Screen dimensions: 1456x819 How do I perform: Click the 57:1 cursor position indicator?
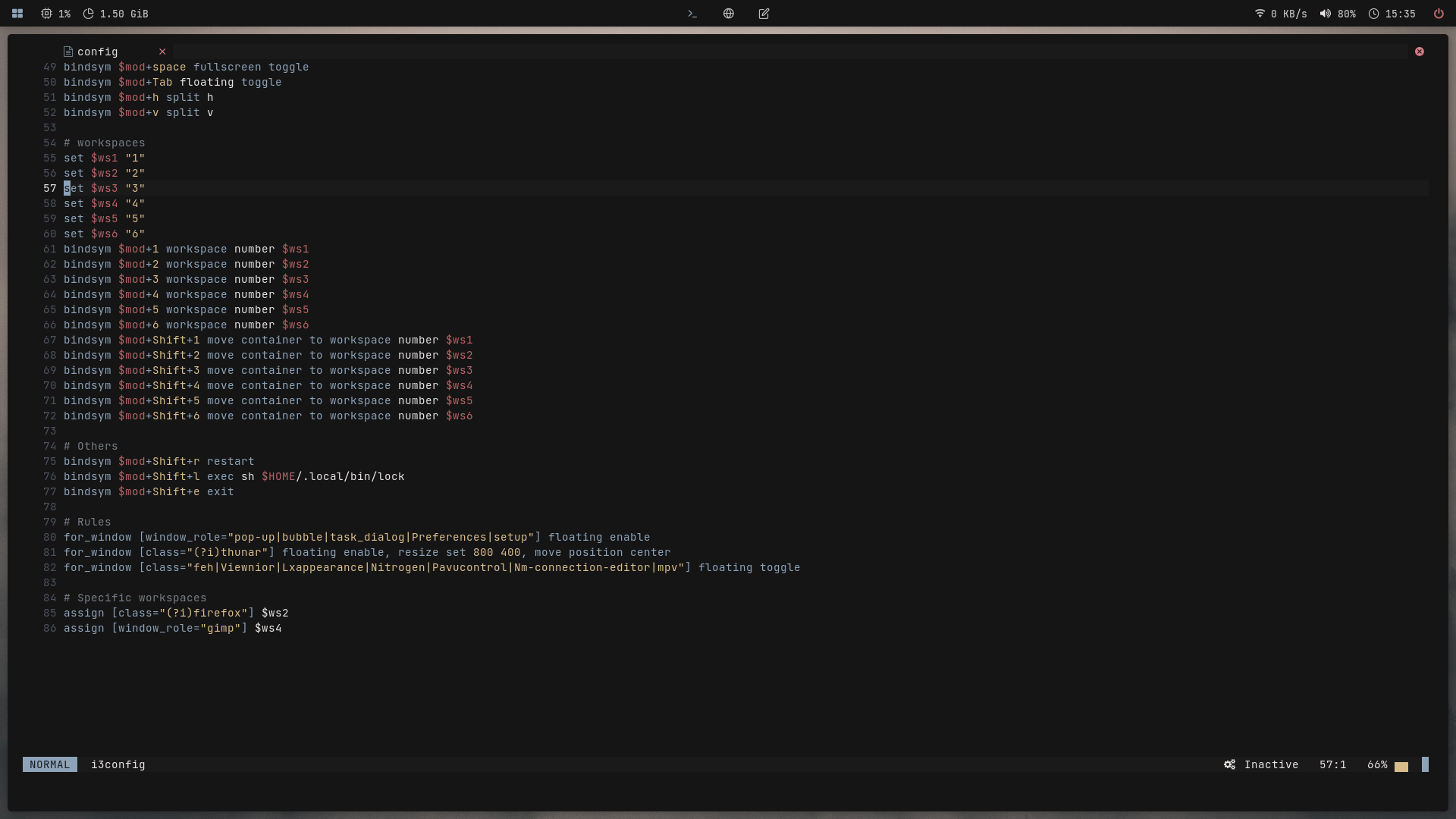[1332, 764]
